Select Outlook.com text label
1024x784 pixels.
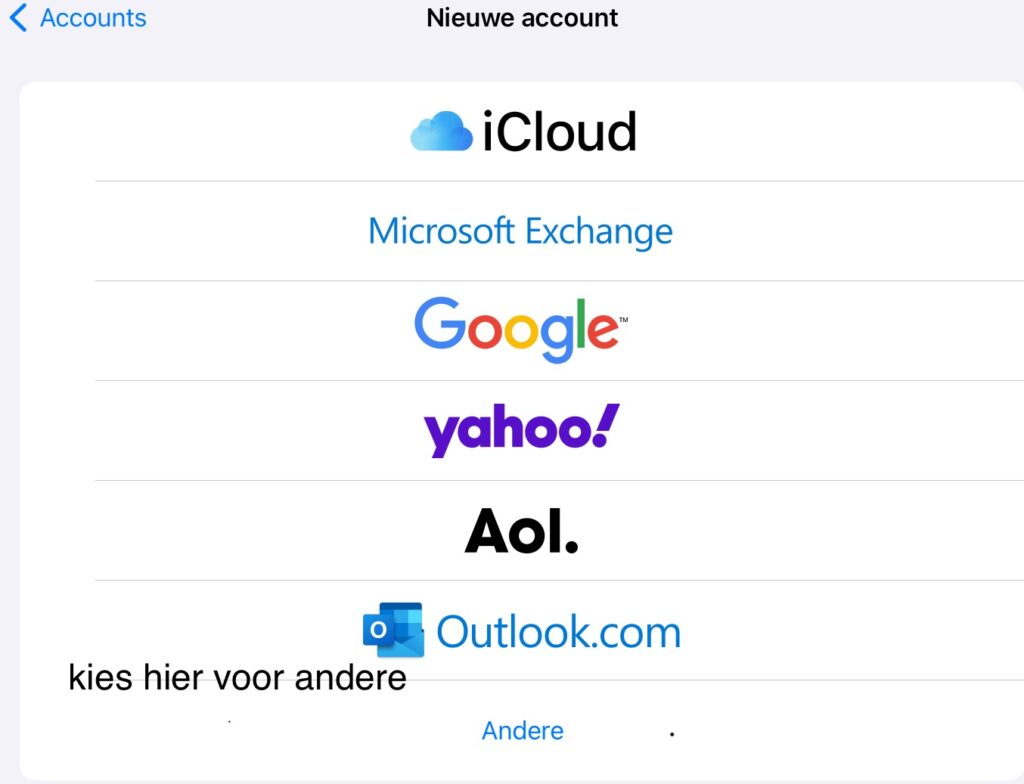pyautogui.click(x=558, y=632)
